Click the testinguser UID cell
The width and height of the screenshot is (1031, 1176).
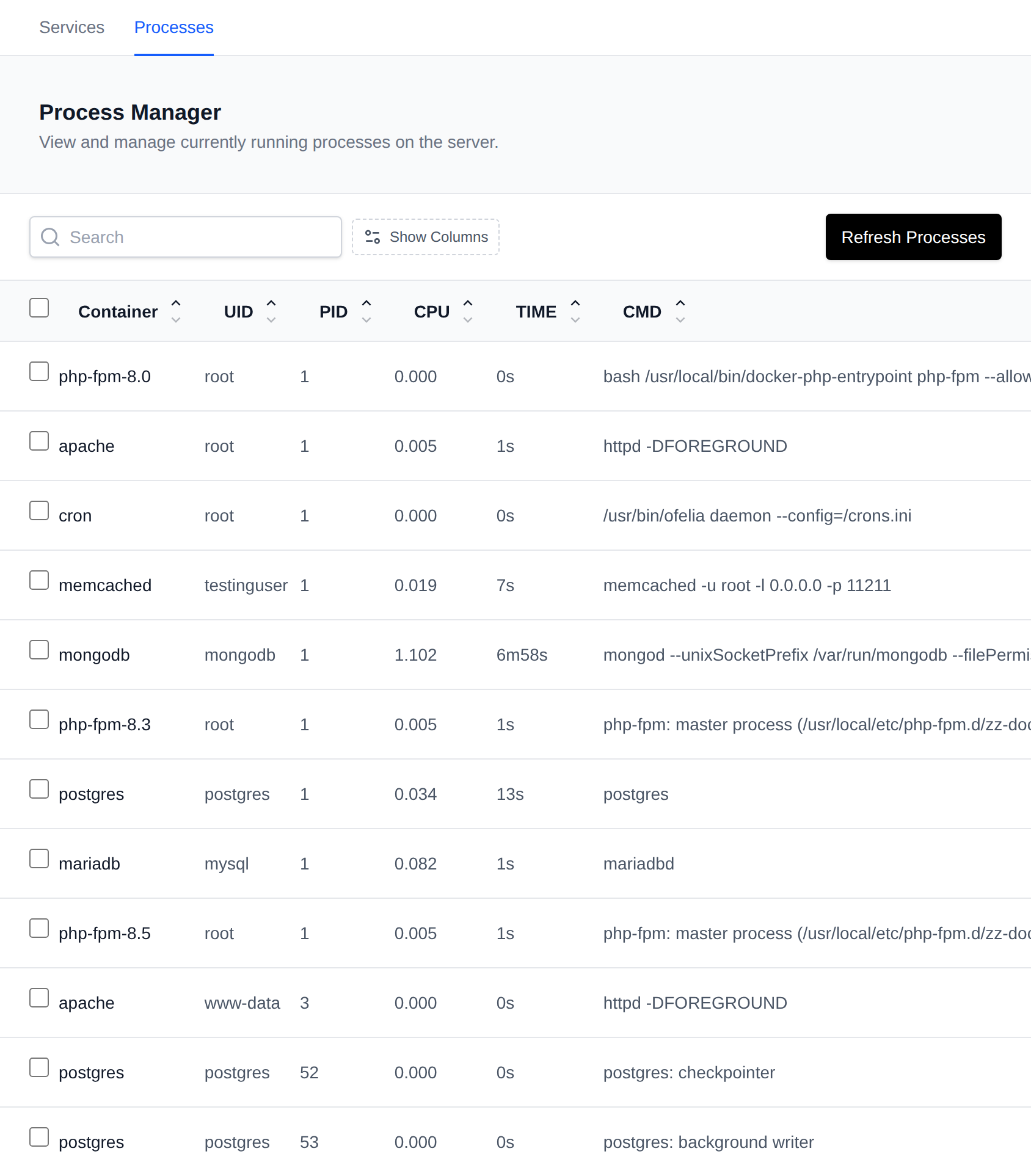click(x=246, y=586)
